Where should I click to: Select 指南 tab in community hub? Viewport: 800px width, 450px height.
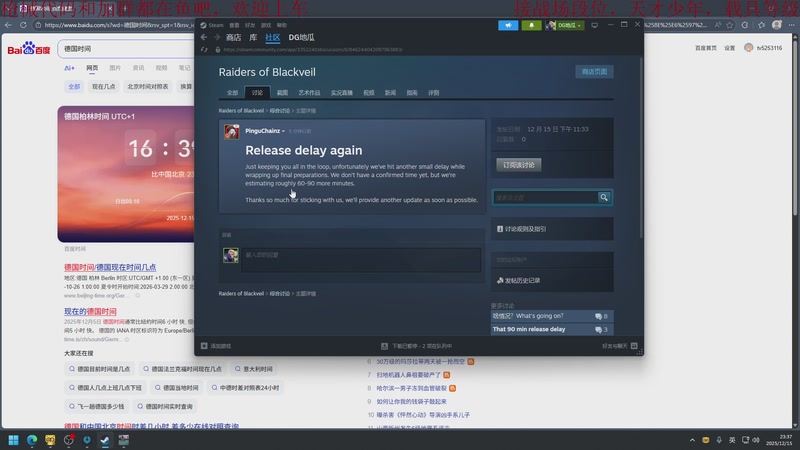coord(412,92)
